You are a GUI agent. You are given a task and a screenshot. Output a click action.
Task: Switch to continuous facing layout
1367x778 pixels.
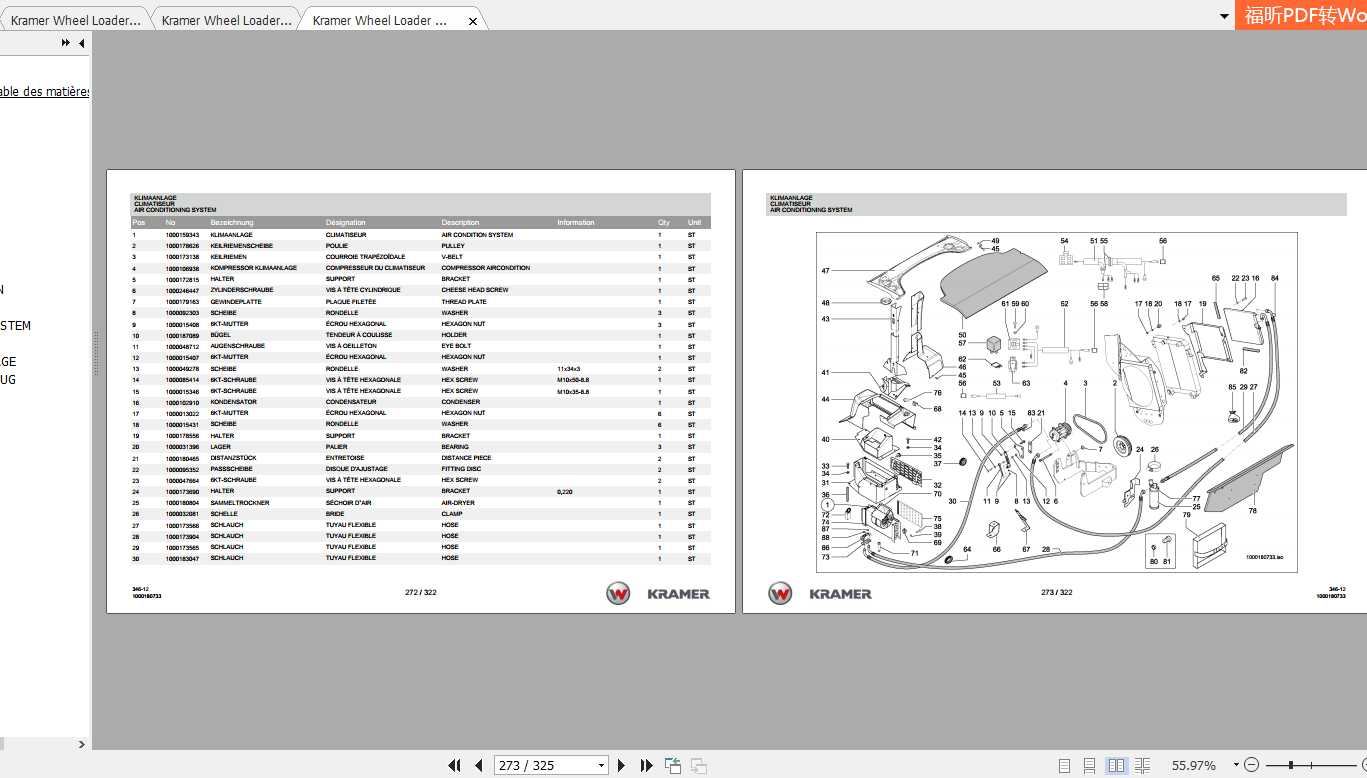click(x=1142, y=766)
